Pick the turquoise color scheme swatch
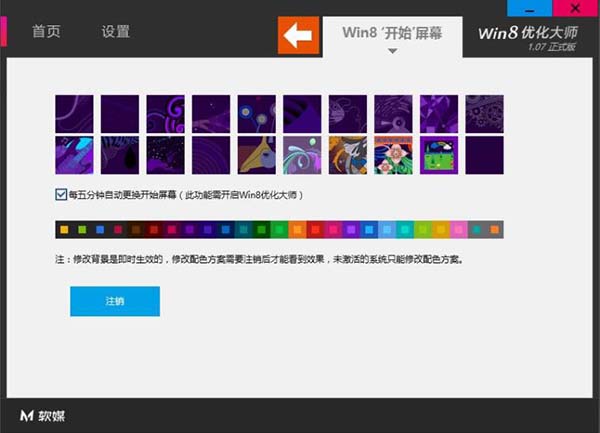 click(405, 230)
